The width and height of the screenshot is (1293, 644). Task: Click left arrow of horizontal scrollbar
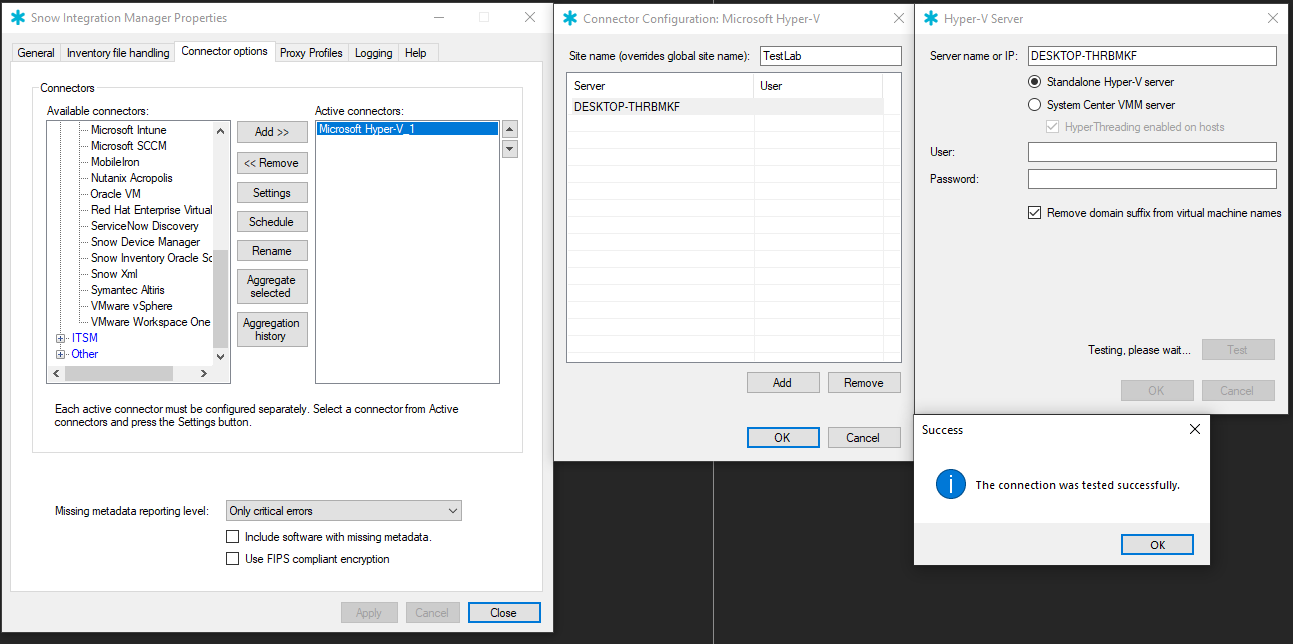(57, 373)
